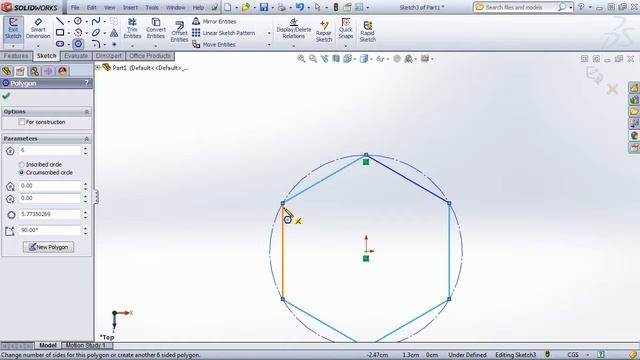Confirm polygon with green checkmark
Viewport: 640px width, 360px height.
(x=6, y=96)
